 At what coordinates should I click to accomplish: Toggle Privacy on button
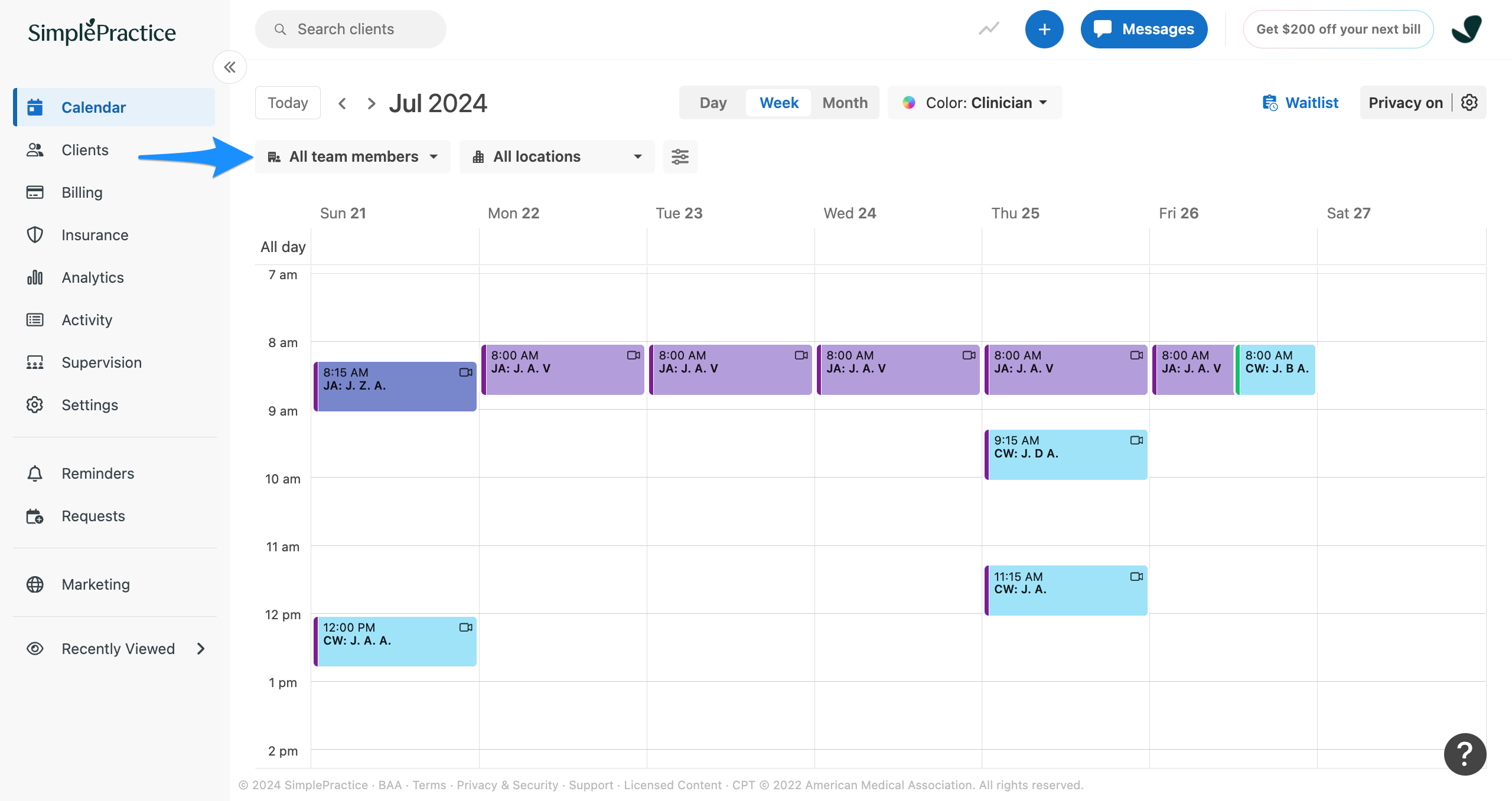[1406, 103]
